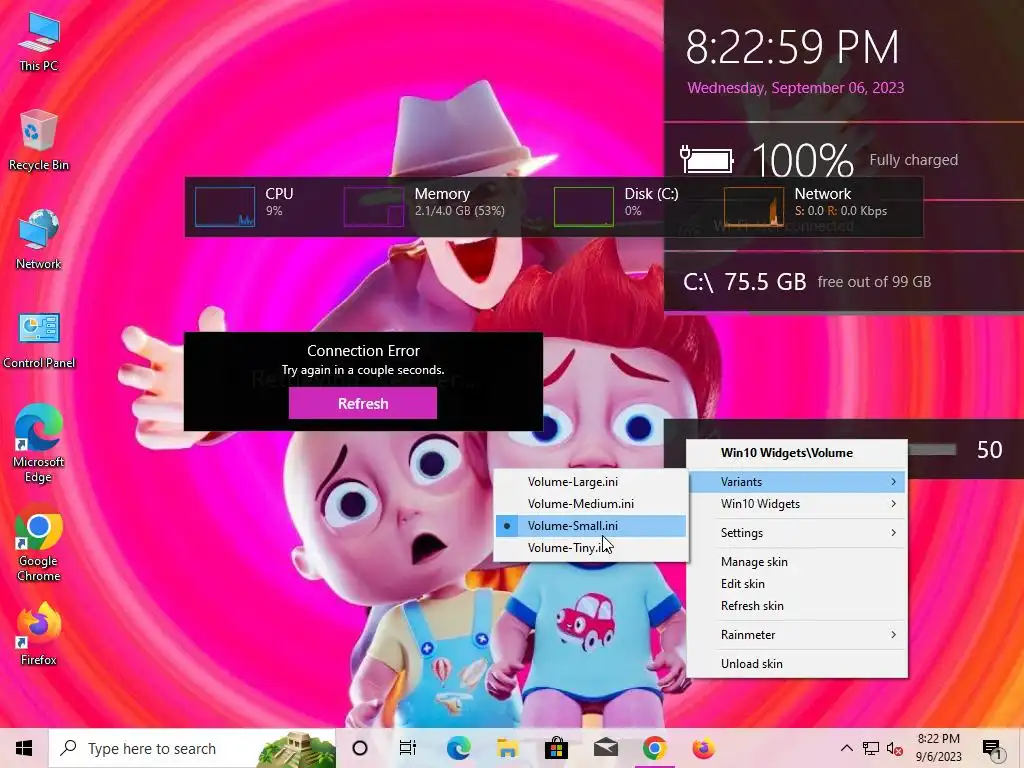Select Volume-Small.ini variant
Image resolution: width=1024 pixels, height=768 pixels.
pyautogui.click(x=591, y=526)
